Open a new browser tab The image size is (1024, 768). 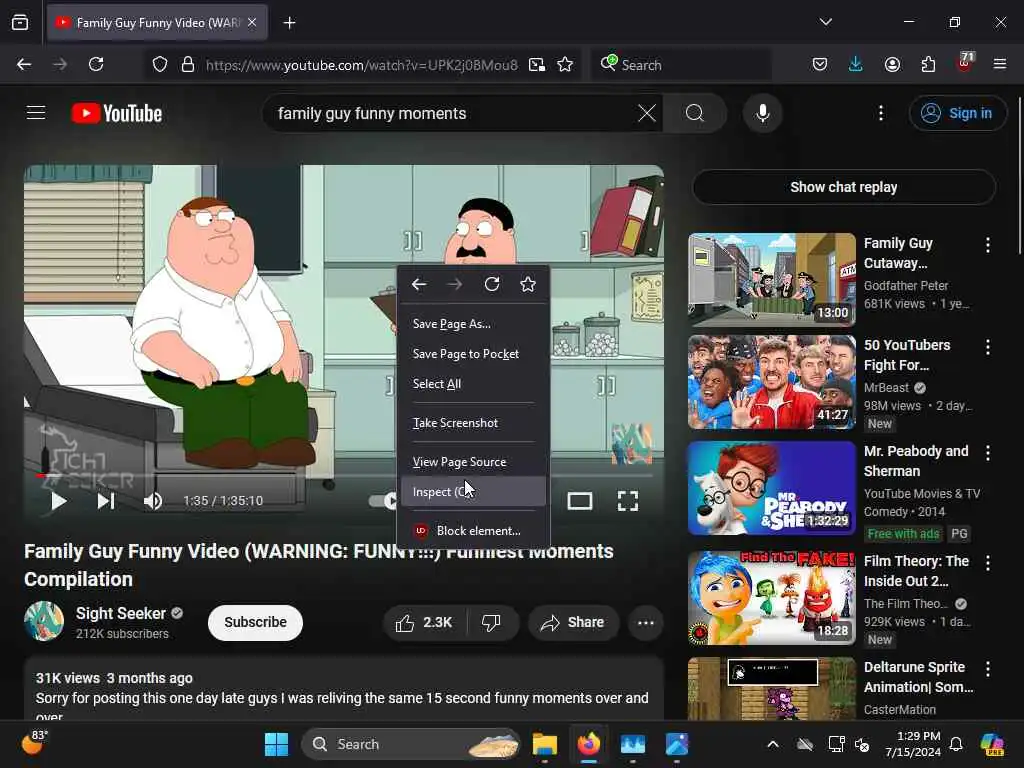click(289, 23)
